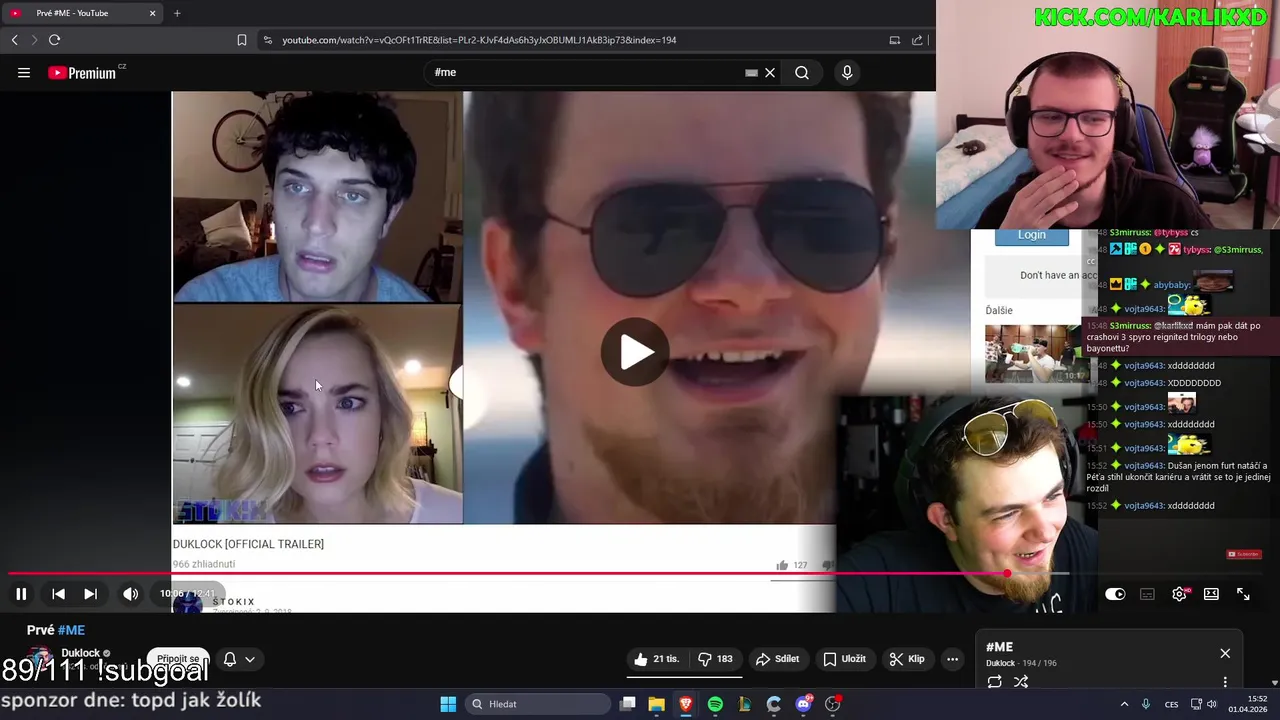Open player settings gear icon
Viewport: 1280px width, 720px height.
(1179, 594)
